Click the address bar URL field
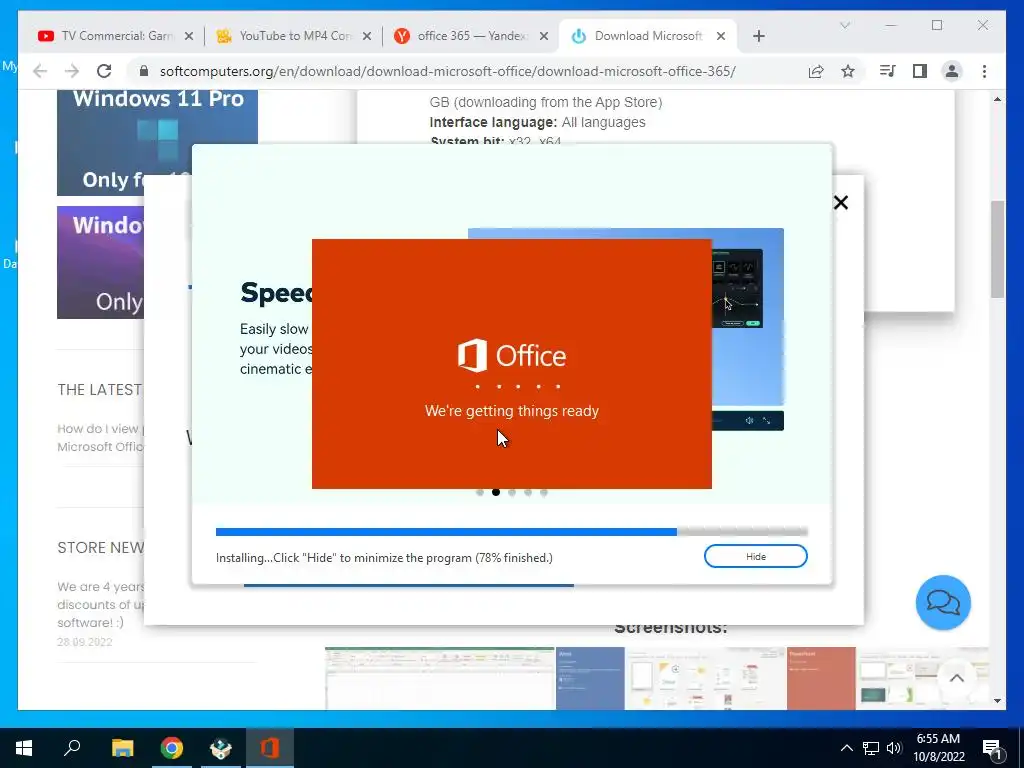This screenshot has width=1024, height=768. point(447,71)
